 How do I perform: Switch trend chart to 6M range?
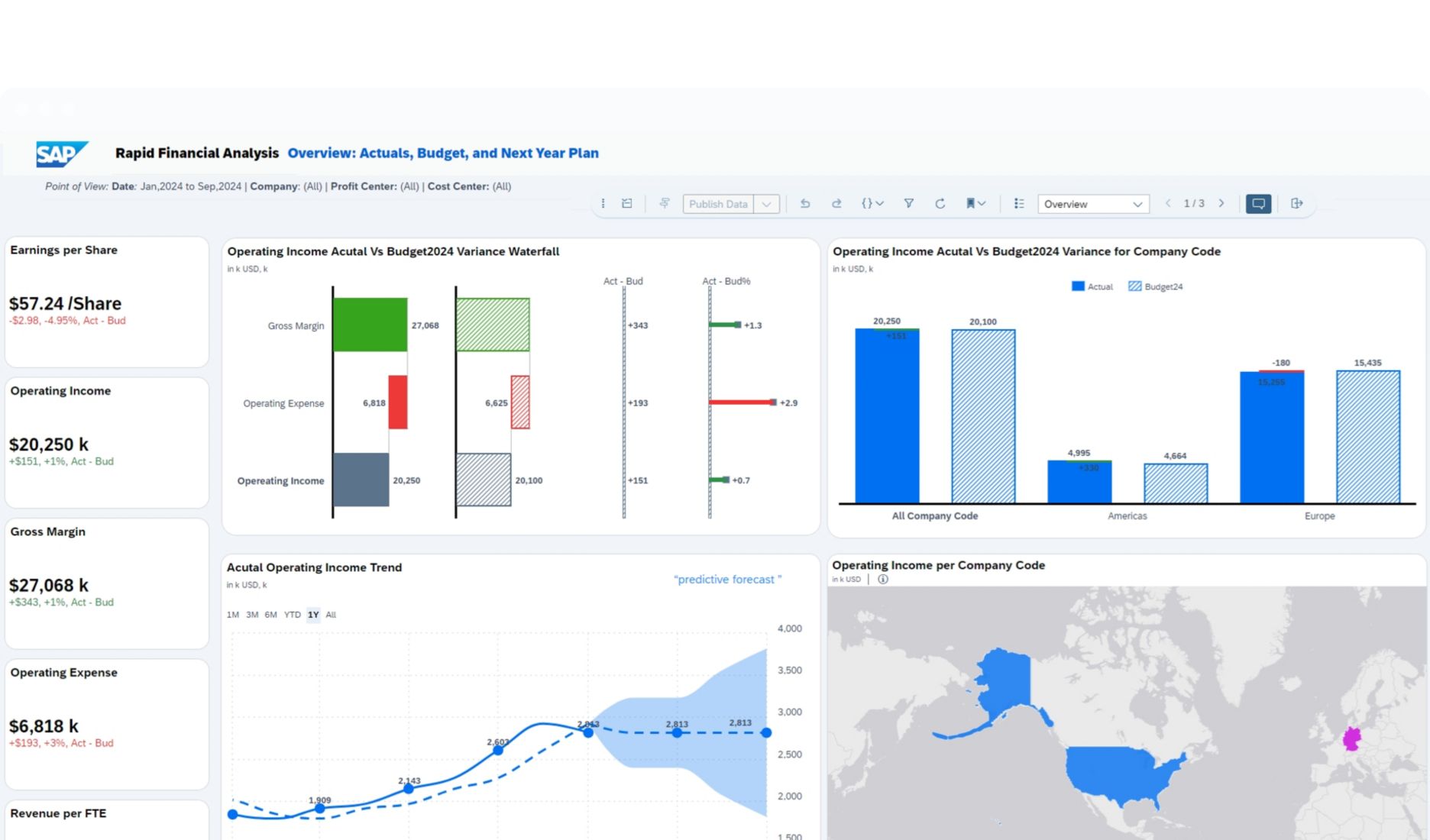(270, 615)
